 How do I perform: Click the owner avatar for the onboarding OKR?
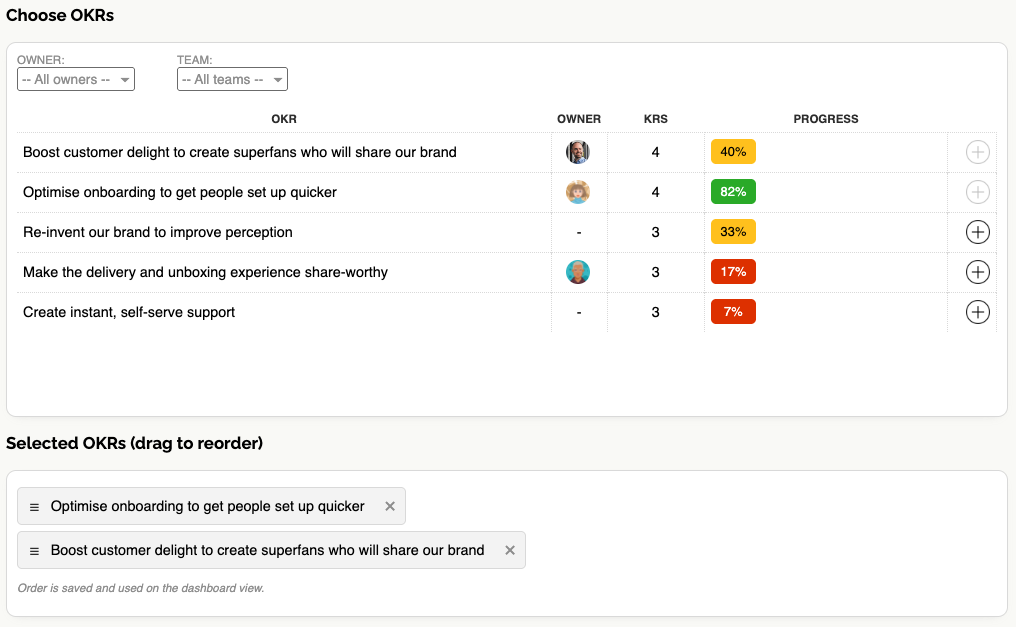pos(578,192)
